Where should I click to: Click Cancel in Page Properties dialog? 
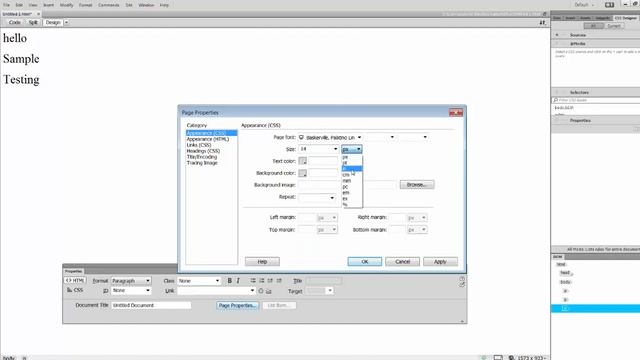[x=402, y=262]
